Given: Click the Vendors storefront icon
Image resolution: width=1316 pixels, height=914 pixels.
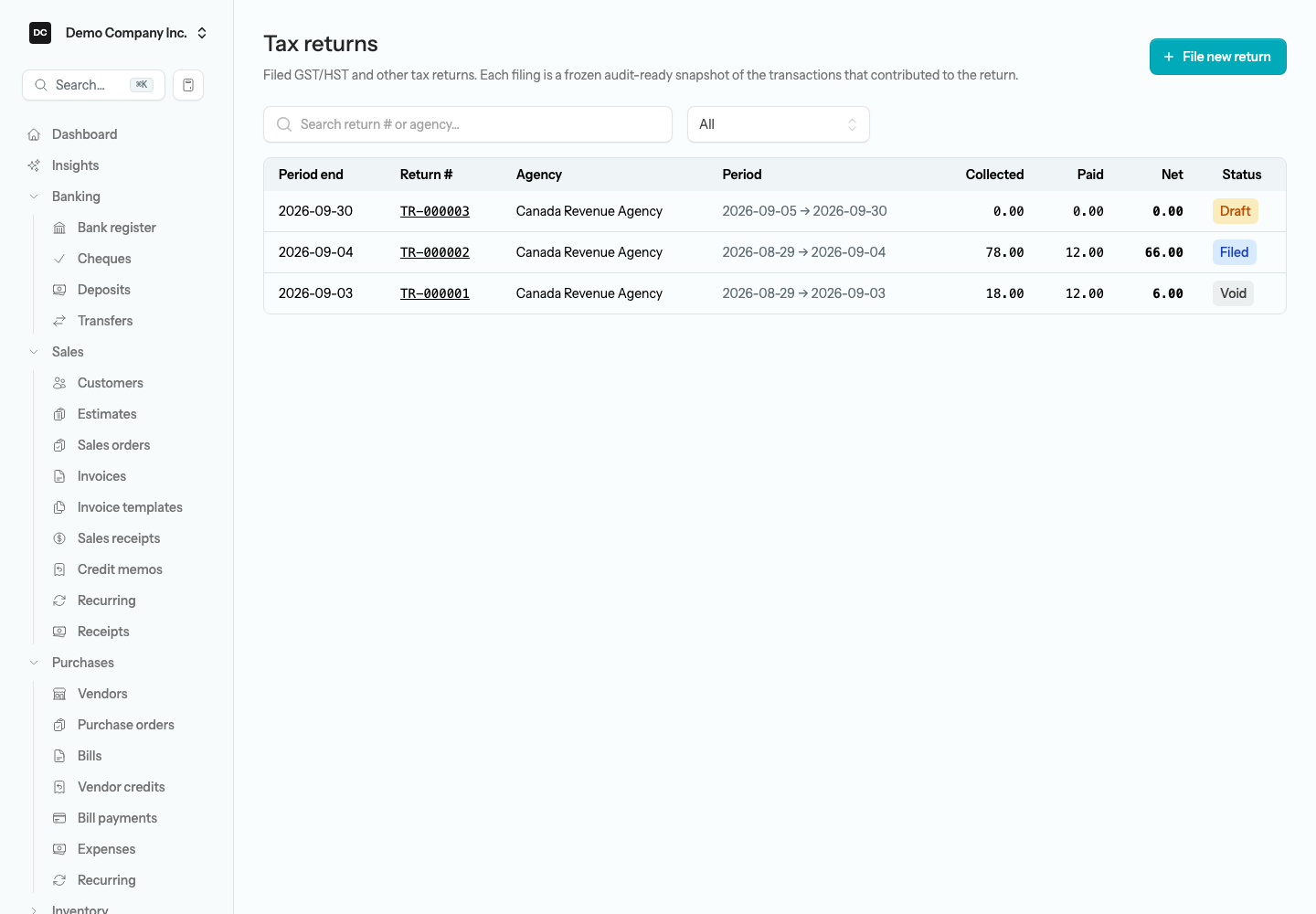Looking at the screenshot, I should click(x=59, y=694).
